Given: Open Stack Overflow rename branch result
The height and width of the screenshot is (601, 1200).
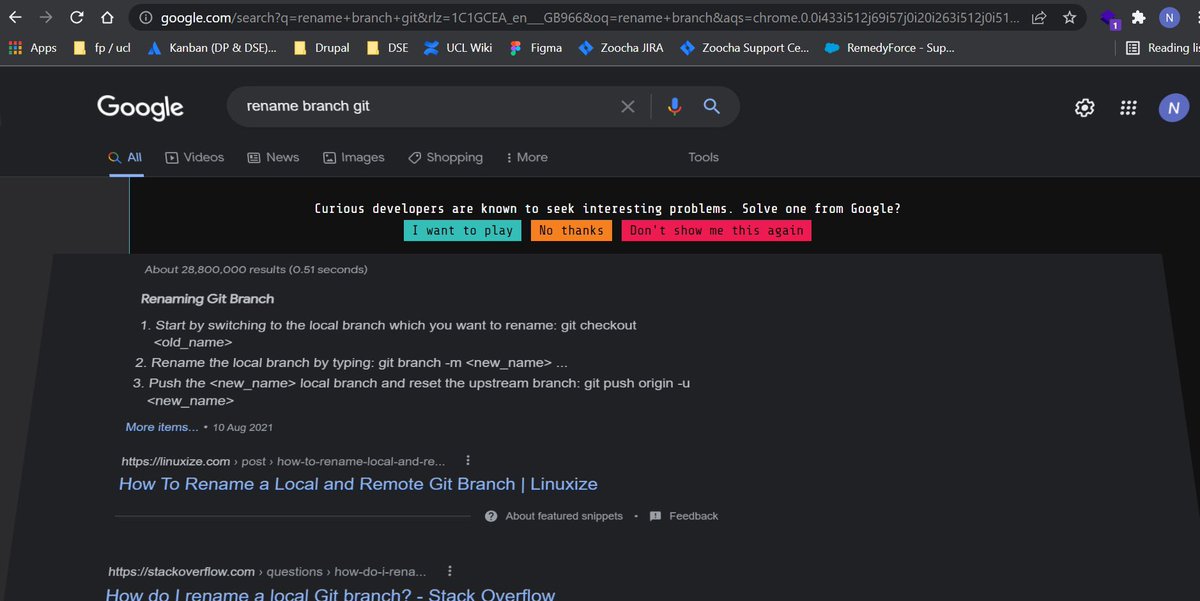Looking at the screenshot, I should tap(330, 594).
